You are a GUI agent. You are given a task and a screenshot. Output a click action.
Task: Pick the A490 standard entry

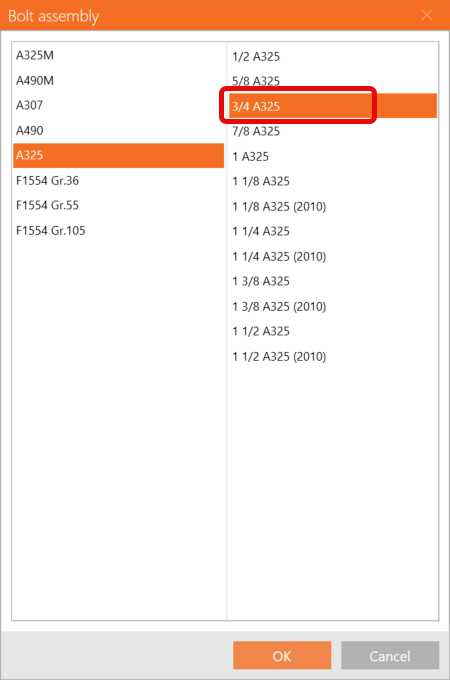tap(118, 131)
